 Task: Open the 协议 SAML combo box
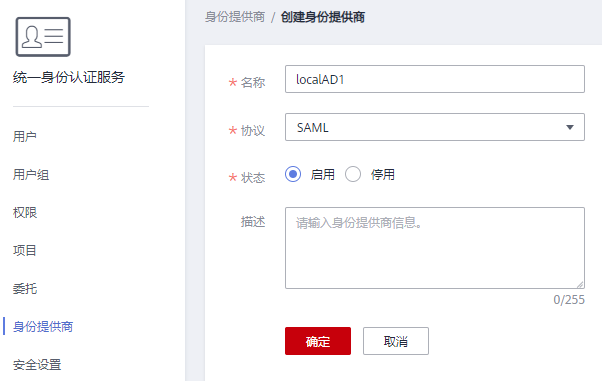click(x=435, y=127)
